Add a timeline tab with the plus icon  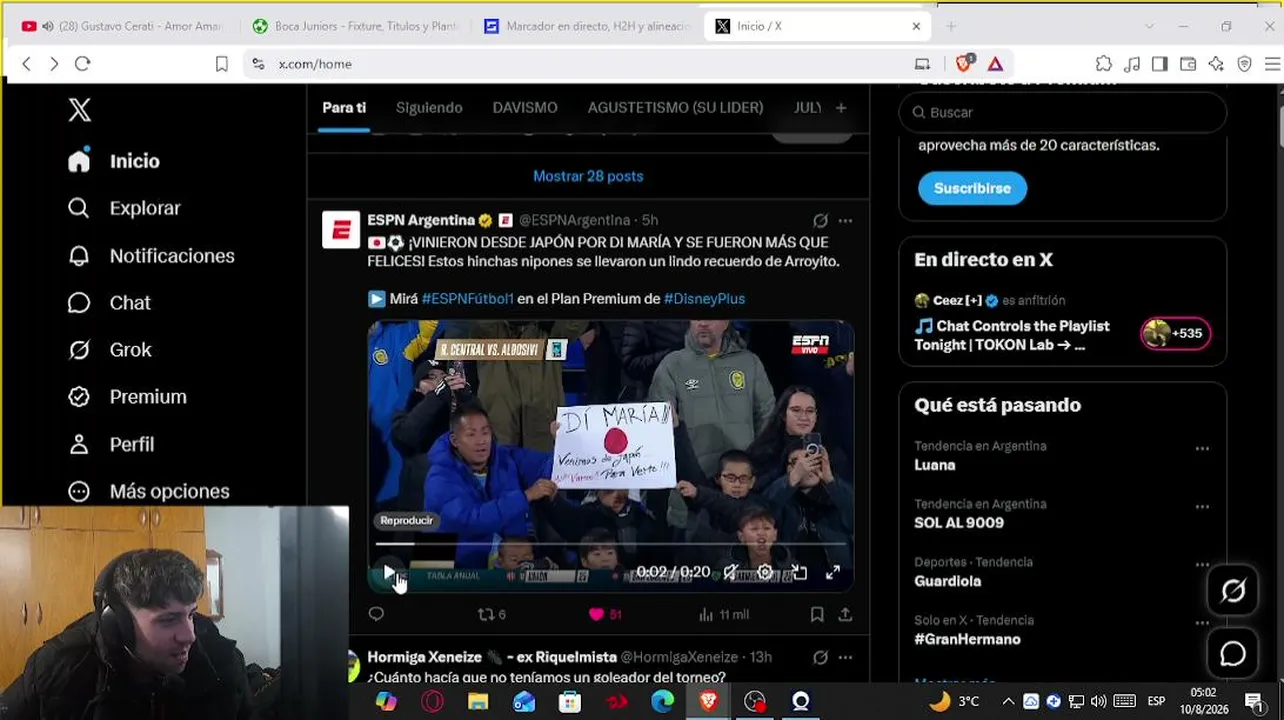(x=841, y=107)
